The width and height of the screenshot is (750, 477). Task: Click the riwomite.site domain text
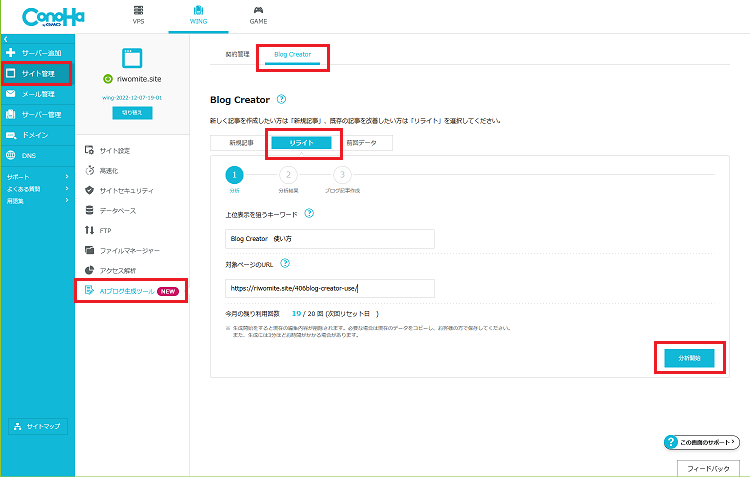139,79
